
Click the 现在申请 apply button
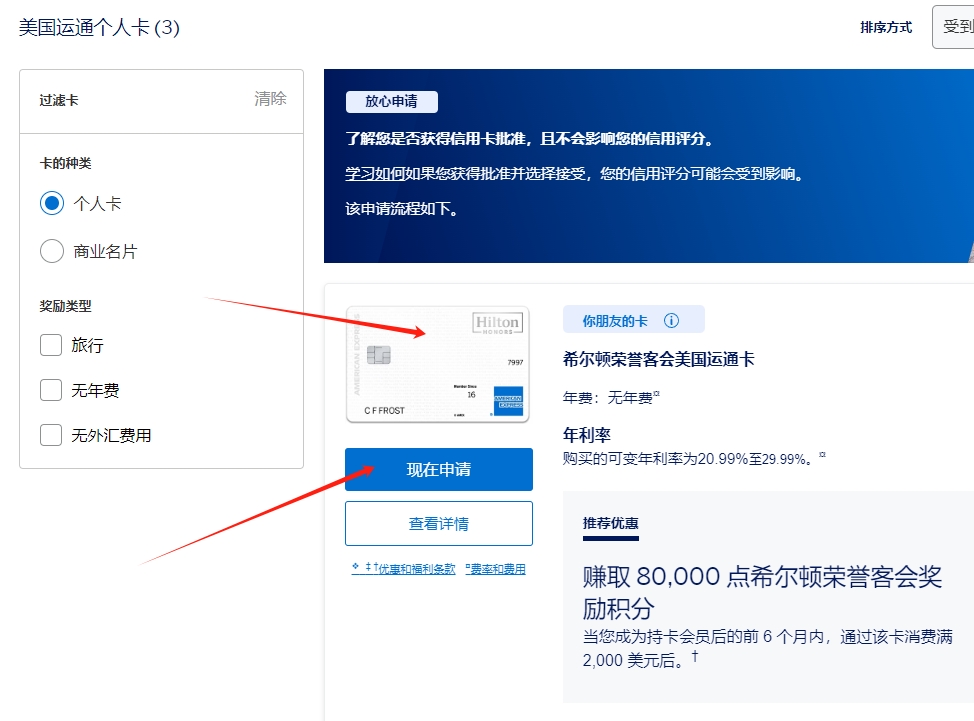pos(439,469)
